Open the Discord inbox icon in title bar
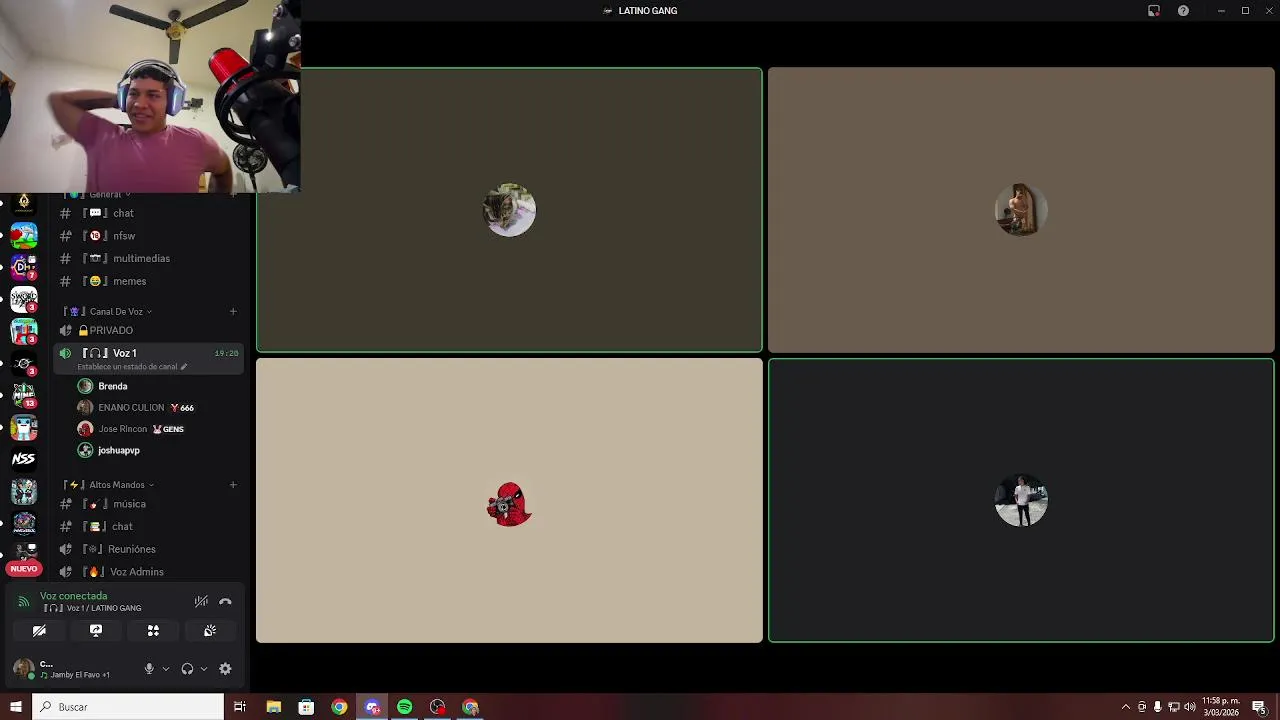The image size is (1280, 720). (1153, 11)
